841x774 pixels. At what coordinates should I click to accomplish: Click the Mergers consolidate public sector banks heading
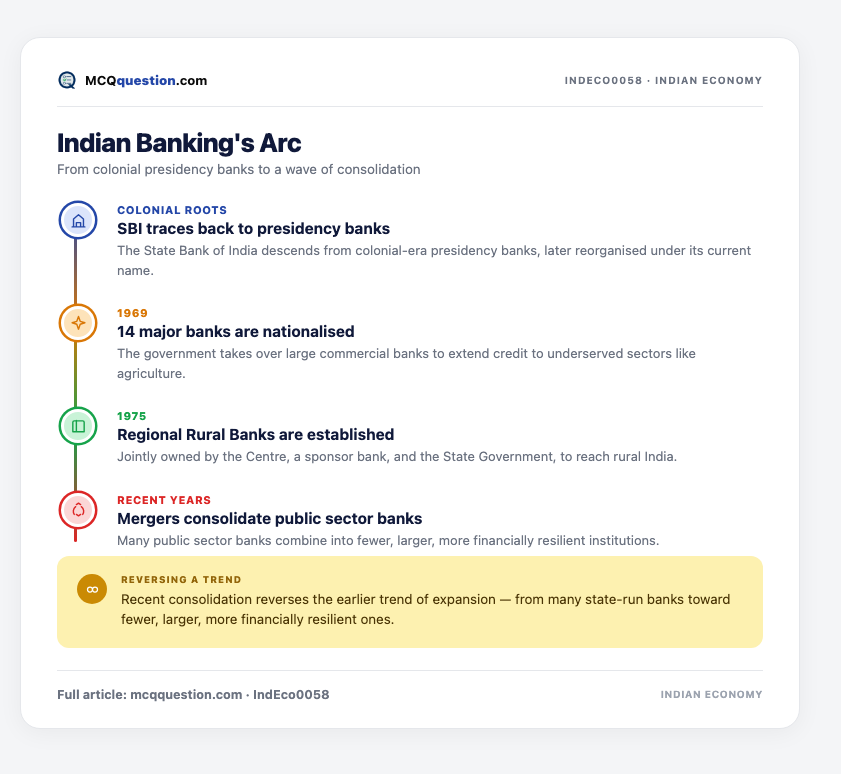(270, 519)
